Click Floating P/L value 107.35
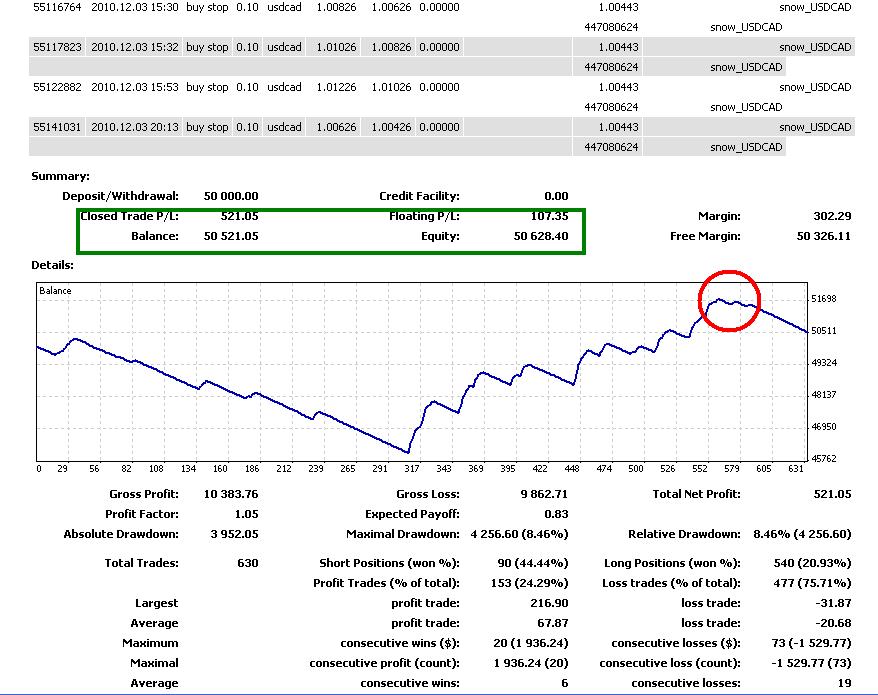Viewport: 878px width, 695px height. click(x=549, y=216)
